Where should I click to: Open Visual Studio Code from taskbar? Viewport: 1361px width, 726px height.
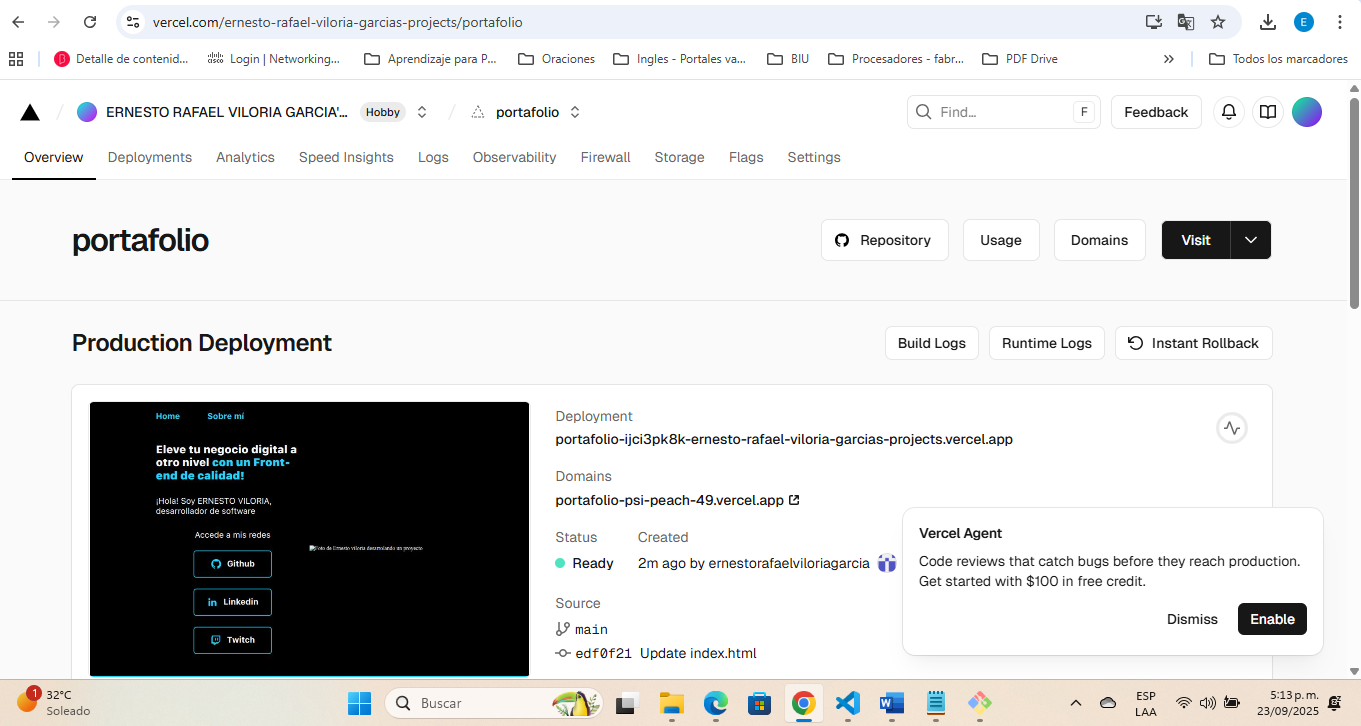[847, 703]
